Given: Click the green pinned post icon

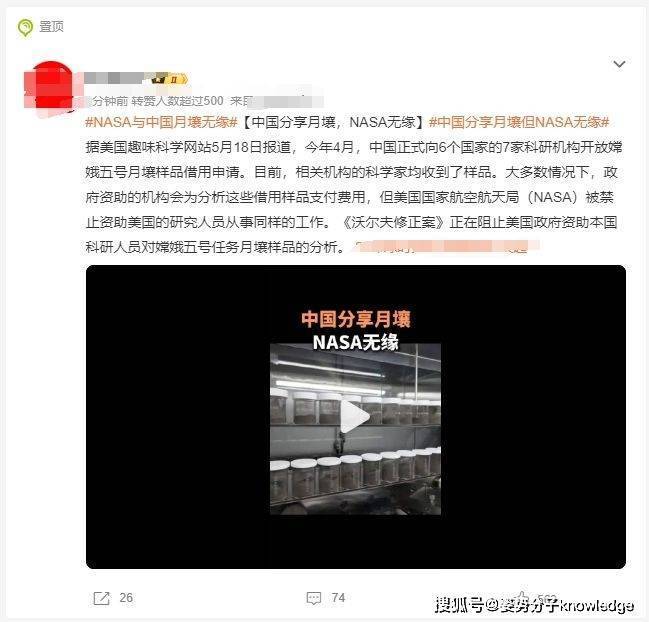Looking at the screenshot, I should pos(25,28).
